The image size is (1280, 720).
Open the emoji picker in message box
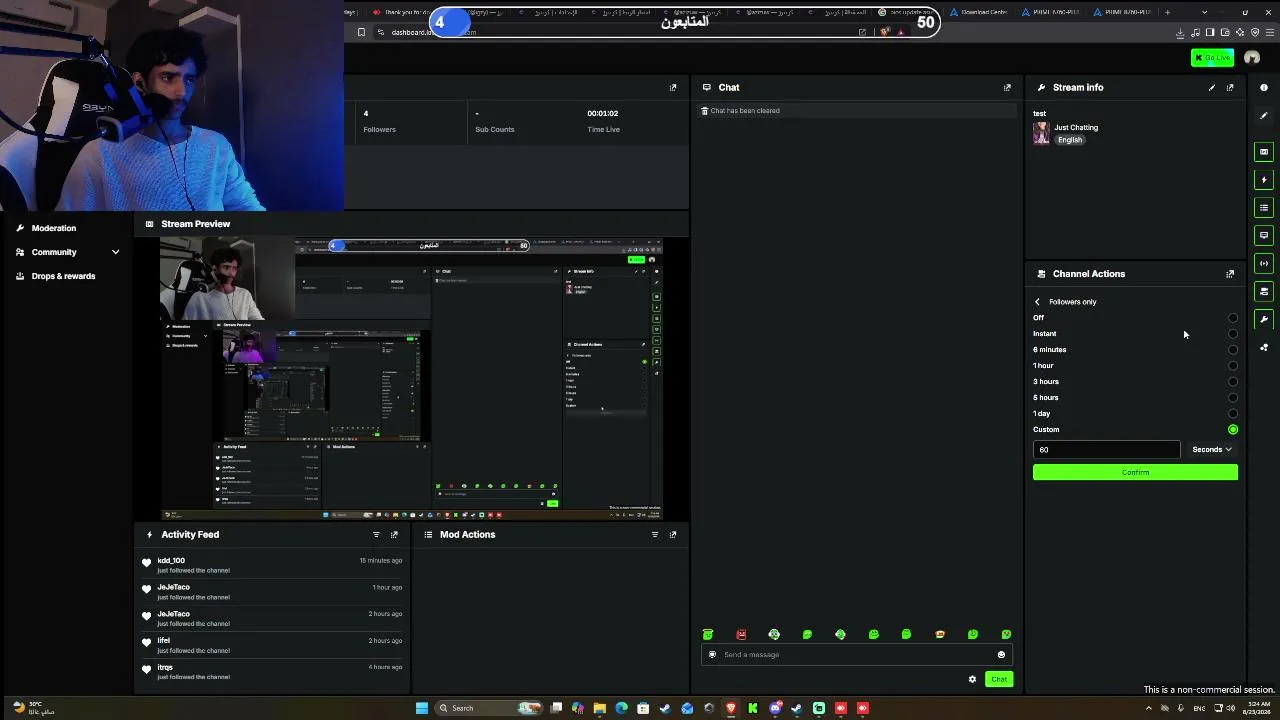1001,655
